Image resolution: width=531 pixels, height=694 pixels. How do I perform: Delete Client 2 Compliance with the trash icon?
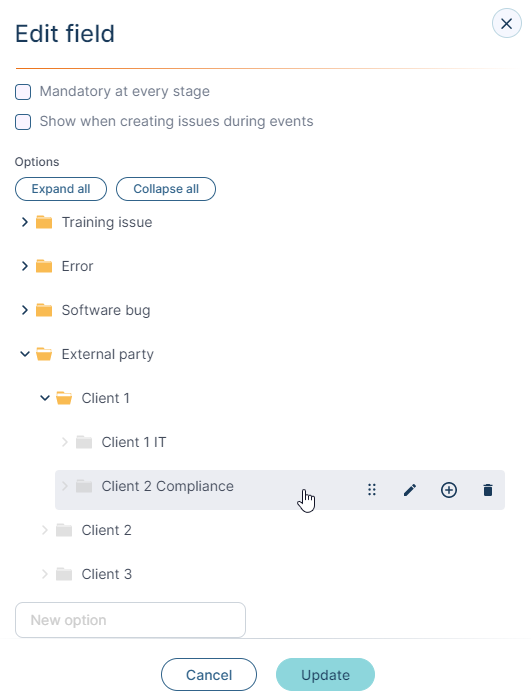pyautogui.click(x=488, y=490)
